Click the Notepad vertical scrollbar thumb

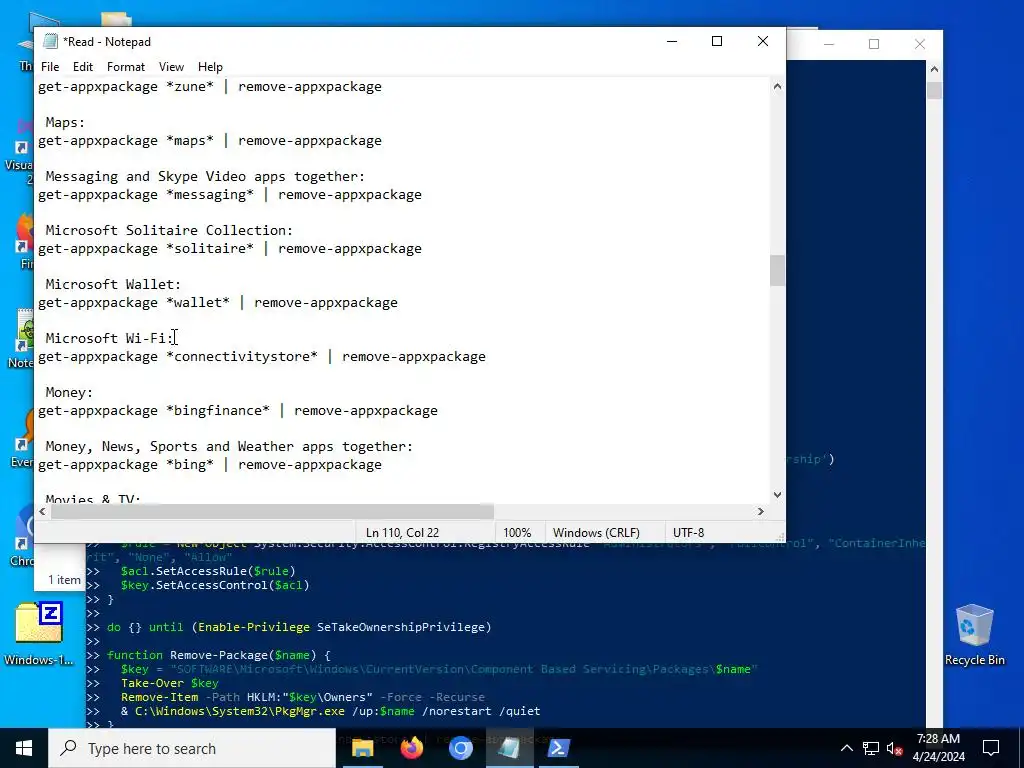777,270
